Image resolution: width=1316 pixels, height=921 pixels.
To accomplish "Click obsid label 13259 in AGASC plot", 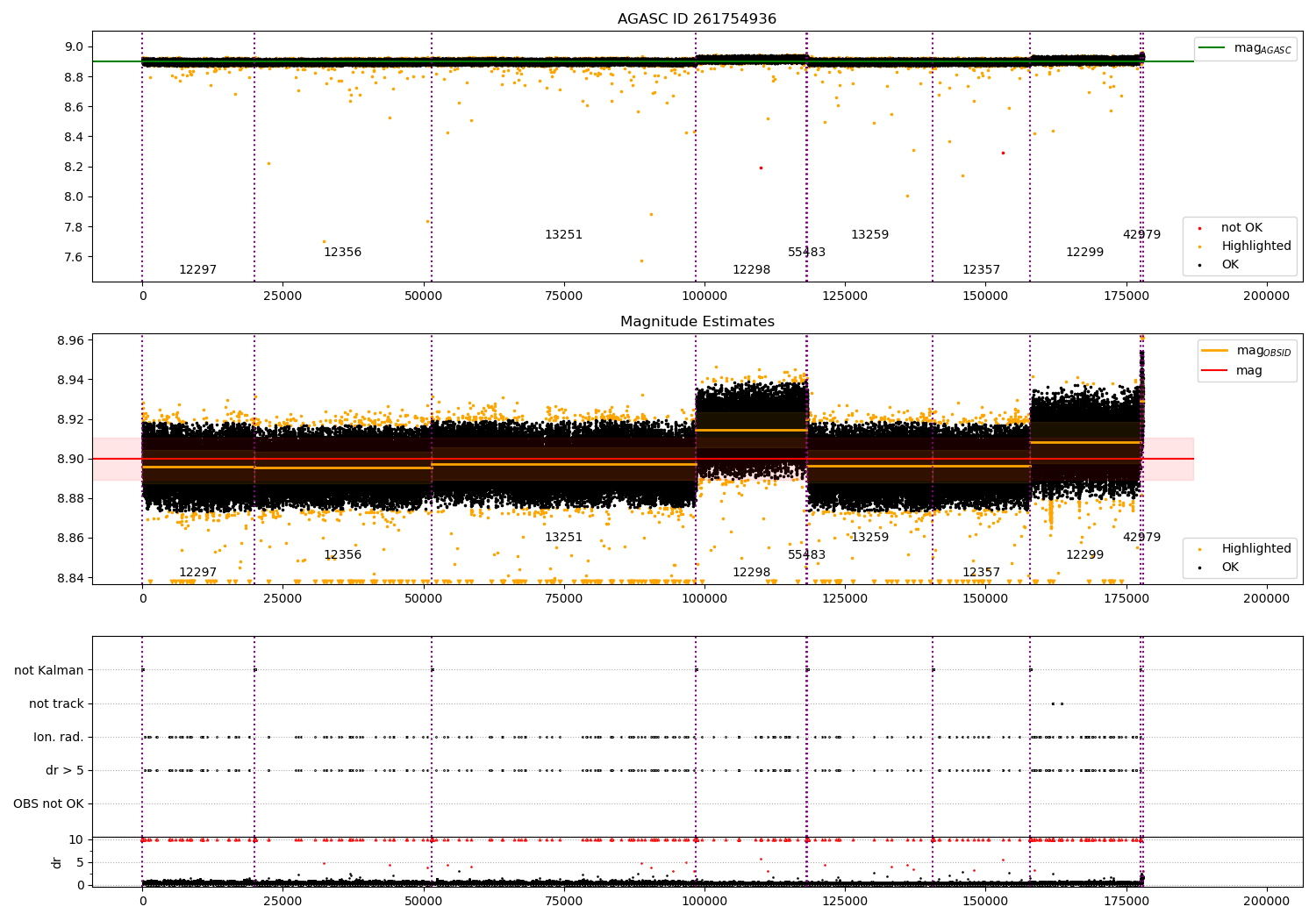I will (x=869, y=235).
